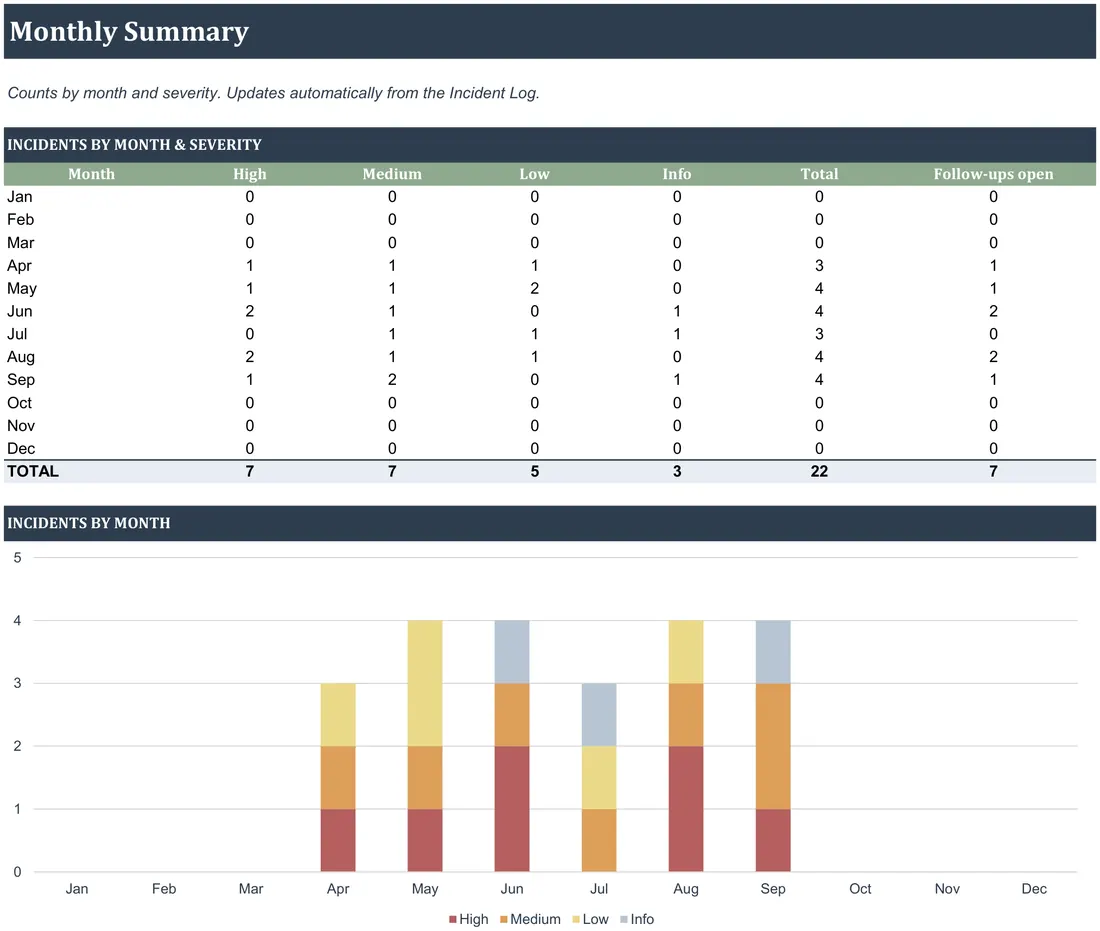Select the Month column header
1100x931 pixels.
point(91,174)
